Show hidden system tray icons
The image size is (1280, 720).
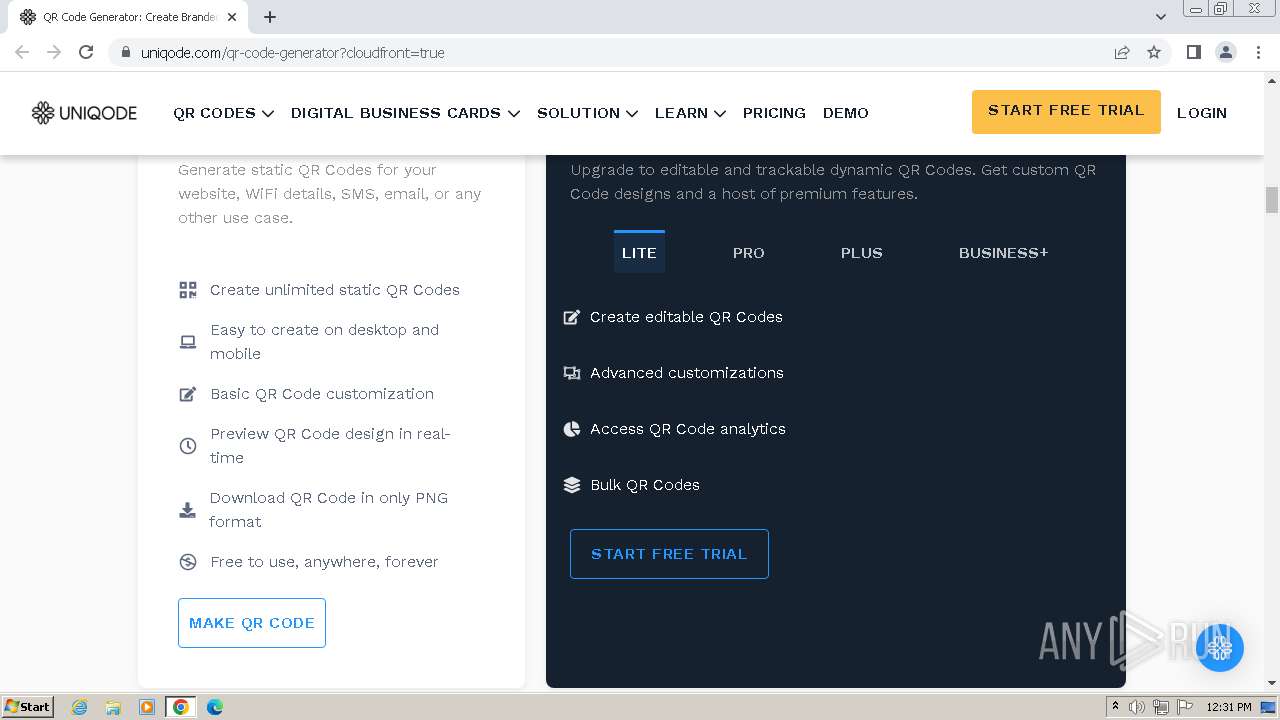coord(1115,706)
